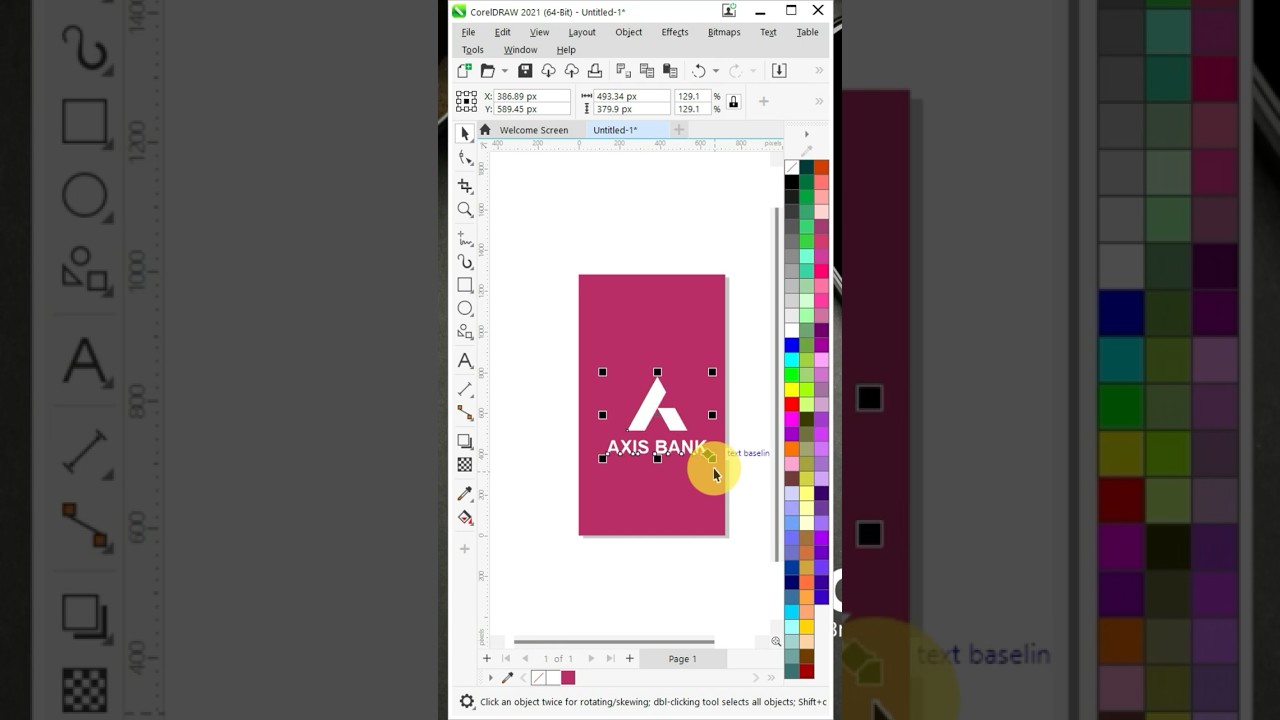Viewport: 1280px width, 720px height.
Task: Click the Open folder icon
Action: coord(487,71)
